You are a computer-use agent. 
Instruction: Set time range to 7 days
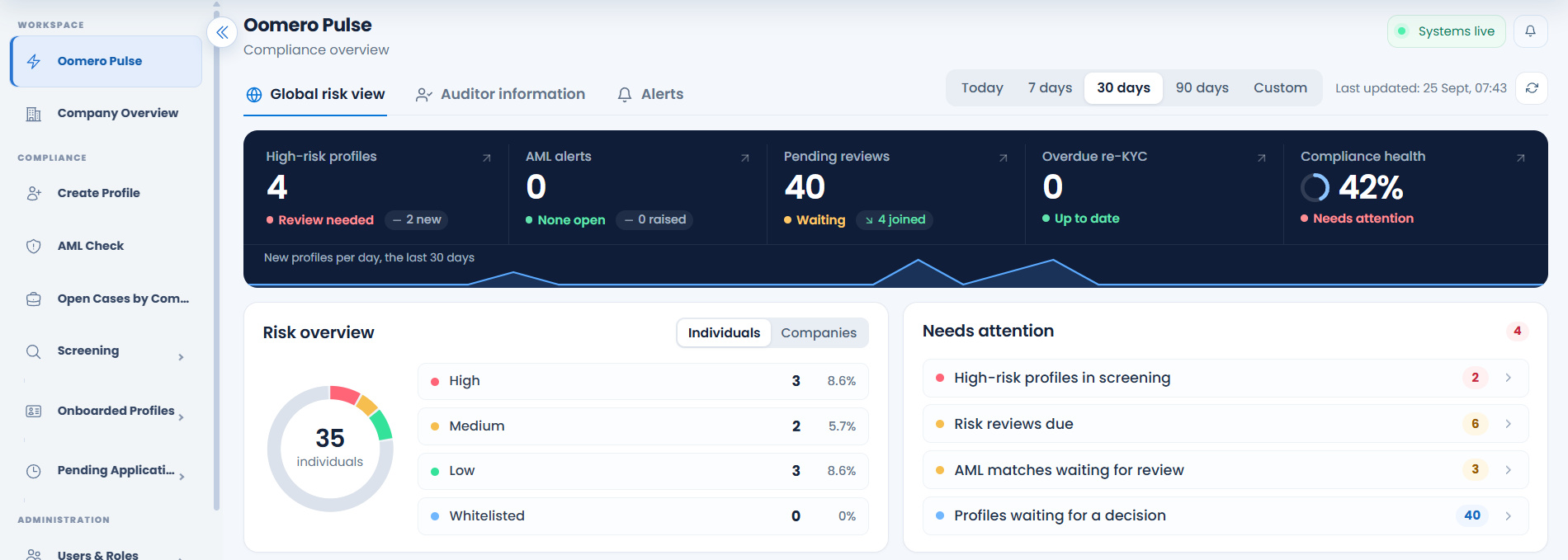pos(1050,88)
